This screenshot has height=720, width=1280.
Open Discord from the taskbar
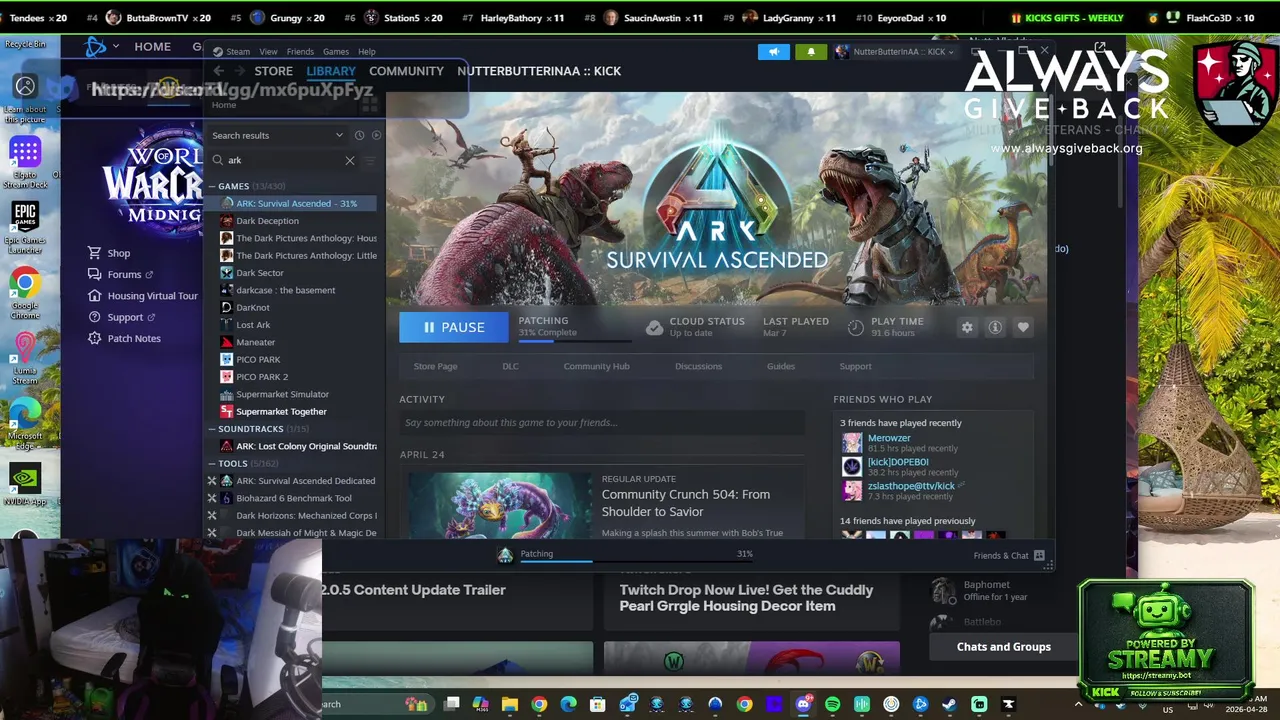coord(803,704)
